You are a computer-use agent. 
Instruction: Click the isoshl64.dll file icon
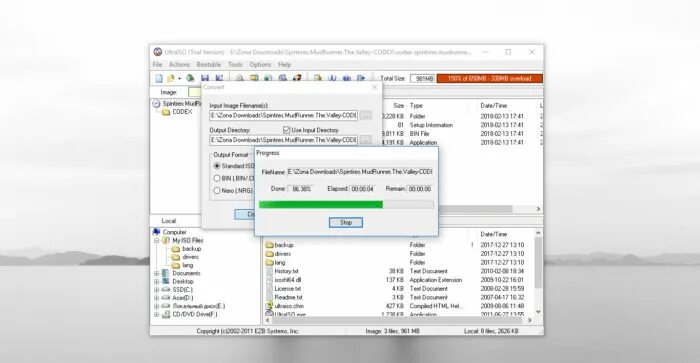tap(269, 280)
